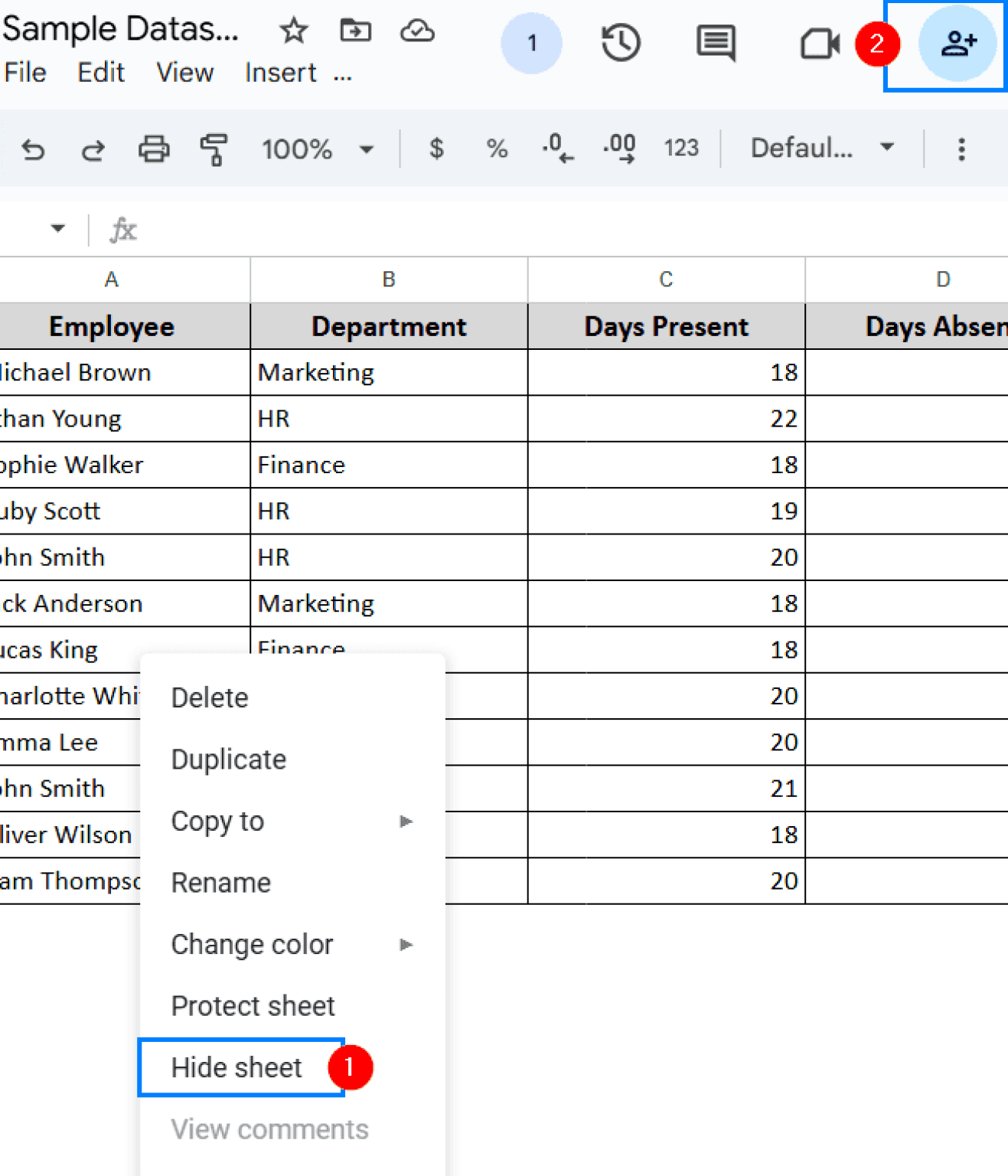Image resolution: width=1008 pixels, height=1176 pixels.
Task: Decrease decimal places
Action: click(x=556, y=149)
